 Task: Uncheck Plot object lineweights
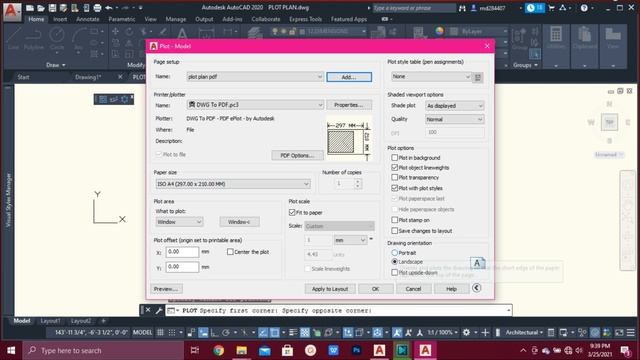click(394, 167)
